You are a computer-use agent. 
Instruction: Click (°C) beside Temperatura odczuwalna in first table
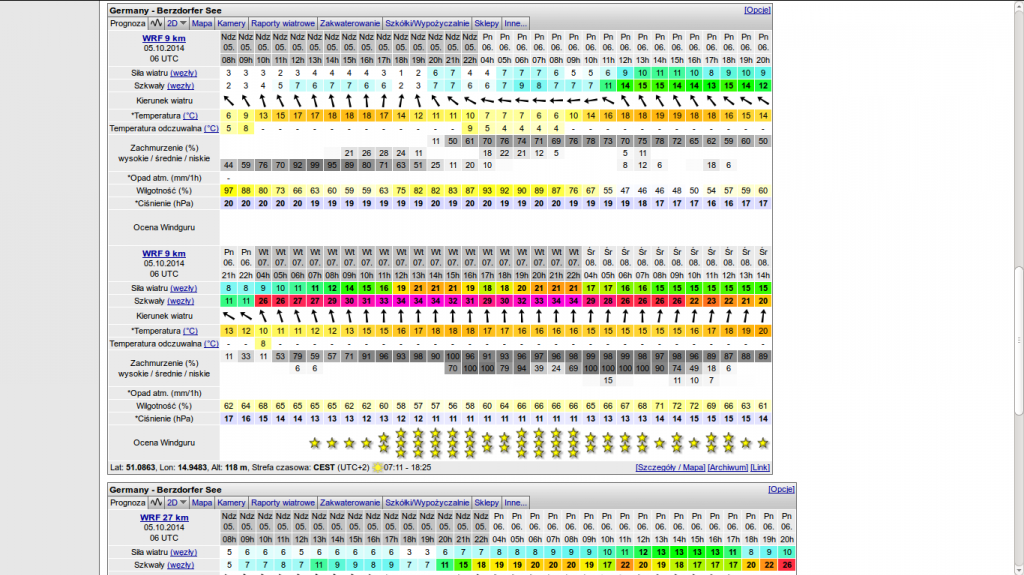pos(211,129)
